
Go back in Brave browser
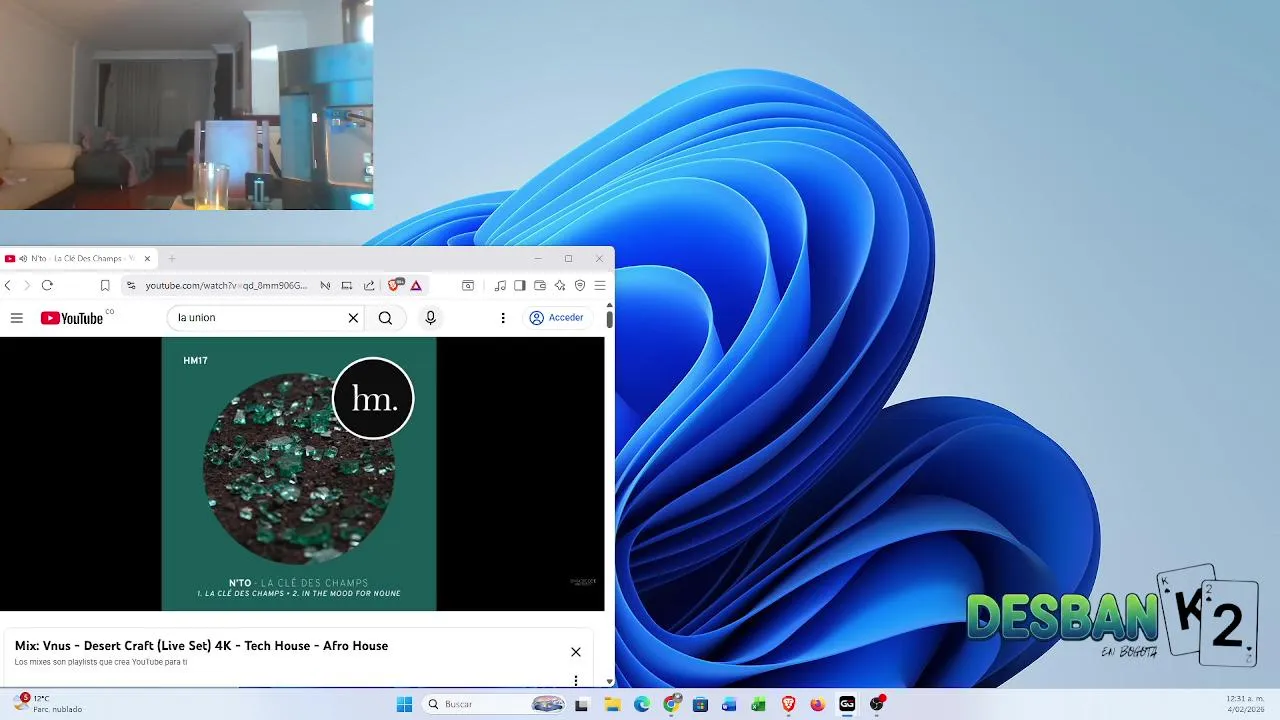pos(8,285)
